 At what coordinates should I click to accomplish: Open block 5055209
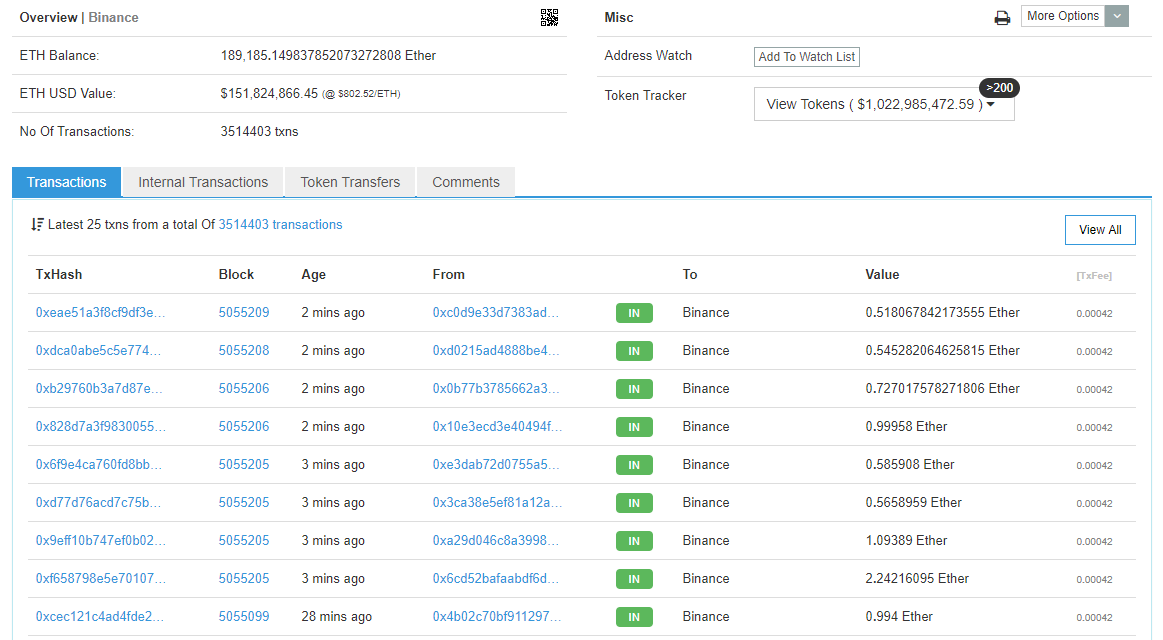tap(244, 312)
